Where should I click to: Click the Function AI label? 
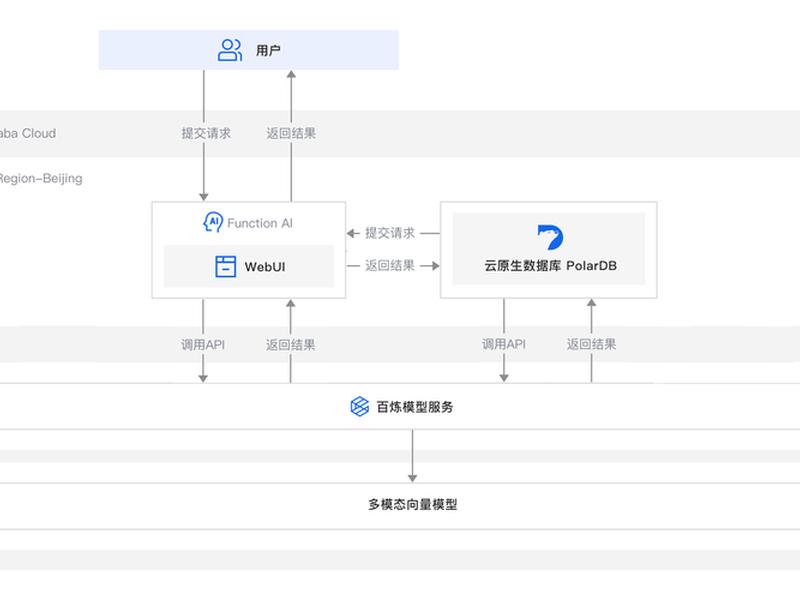pyautogui.click(x=260, y=223)
